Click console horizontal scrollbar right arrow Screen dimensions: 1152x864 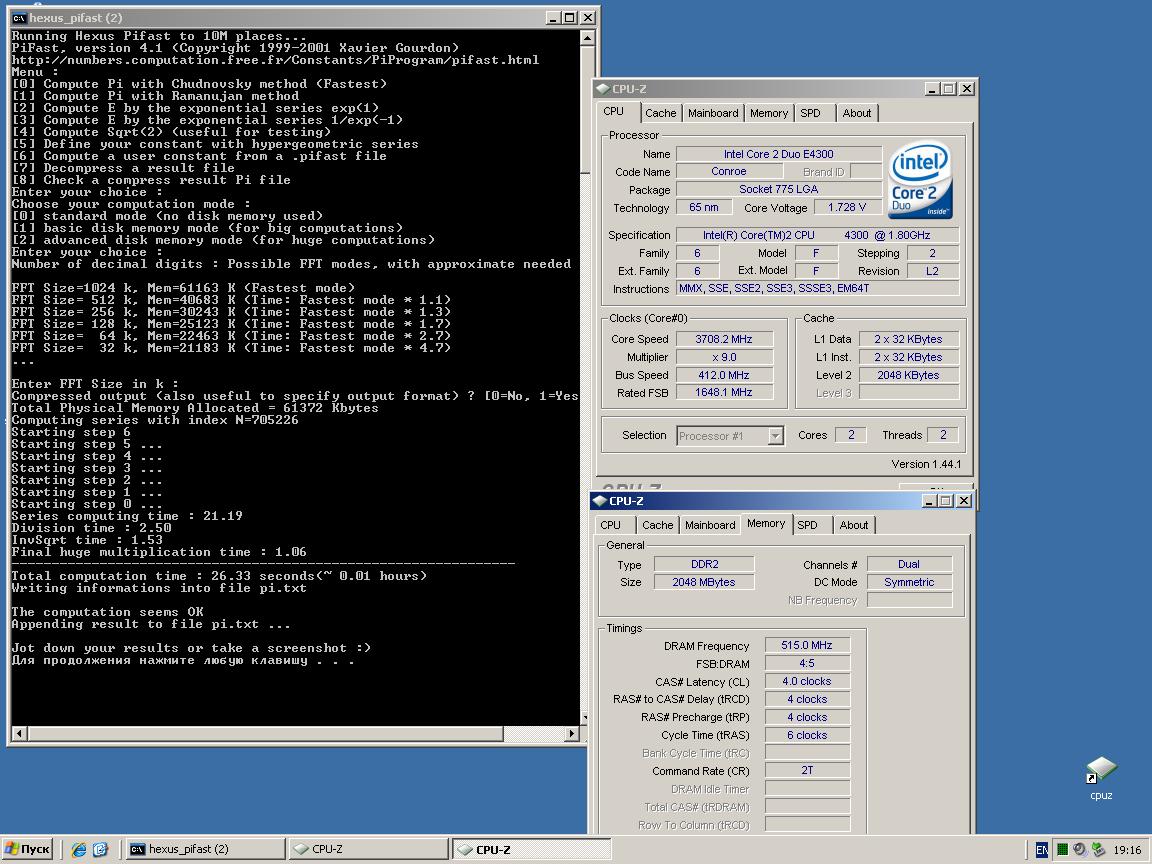pyautogui.click(x=572, y=733)
